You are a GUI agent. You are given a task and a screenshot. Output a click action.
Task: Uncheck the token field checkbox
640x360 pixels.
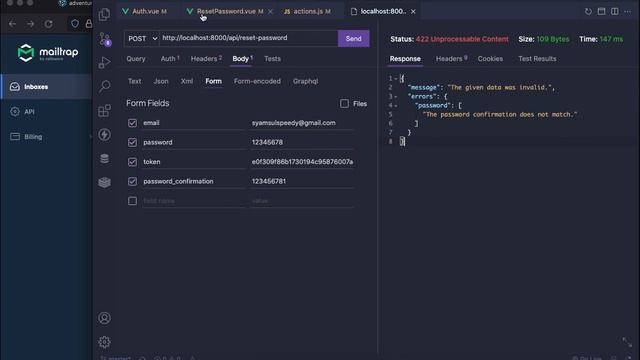coord(132,162)
